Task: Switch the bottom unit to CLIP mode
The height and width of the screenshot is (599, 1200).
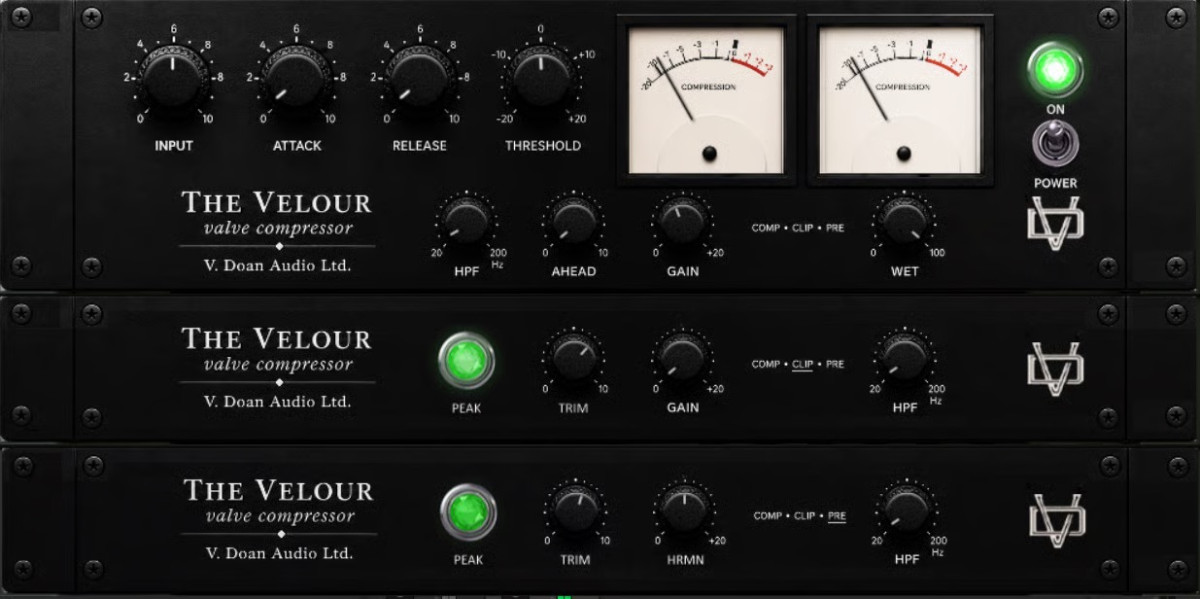Action: [804, 516]
